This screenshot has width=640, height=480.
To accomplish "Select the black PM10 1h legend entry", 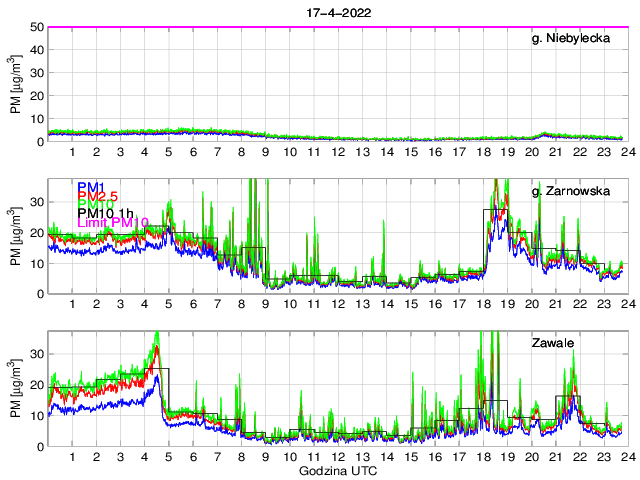I will coord(105,212).
